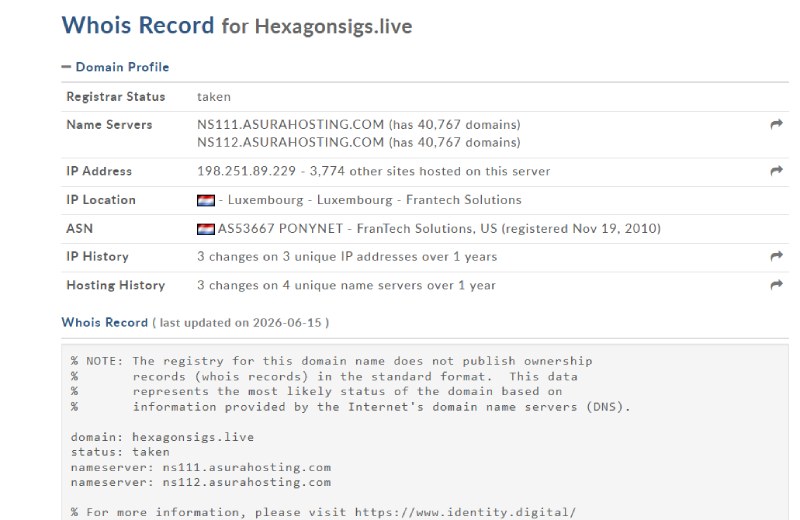
Task: Collapse the Domain Profile section
Action: [x=115, y=67]
